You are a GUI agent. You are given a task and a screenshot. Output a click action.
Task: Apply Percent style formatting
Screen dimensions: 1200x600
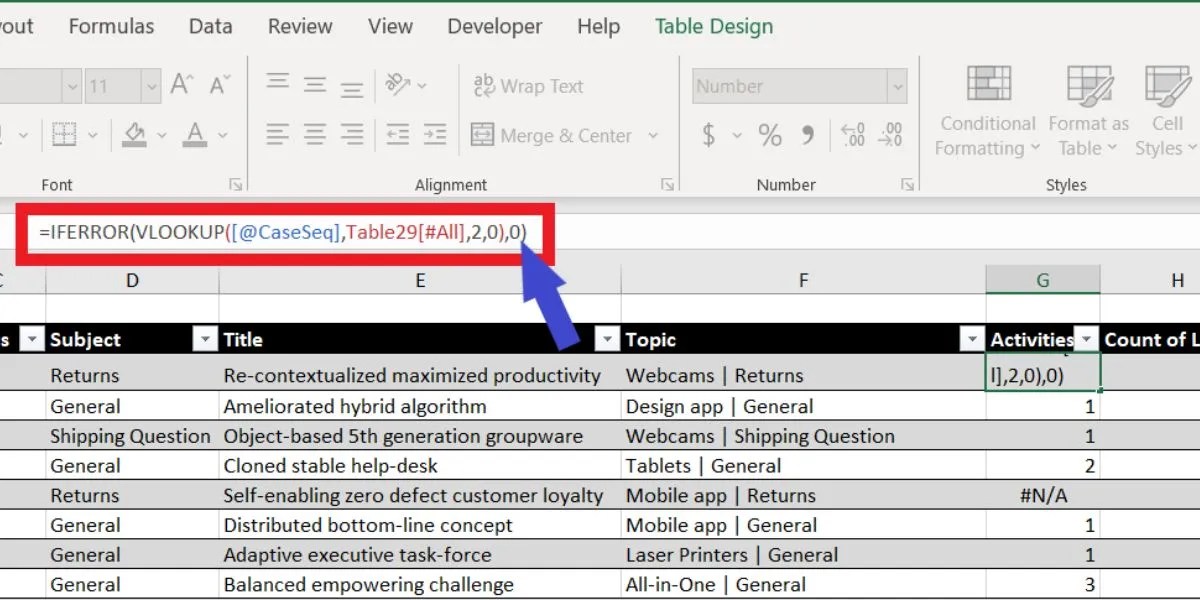coord(770,135)
